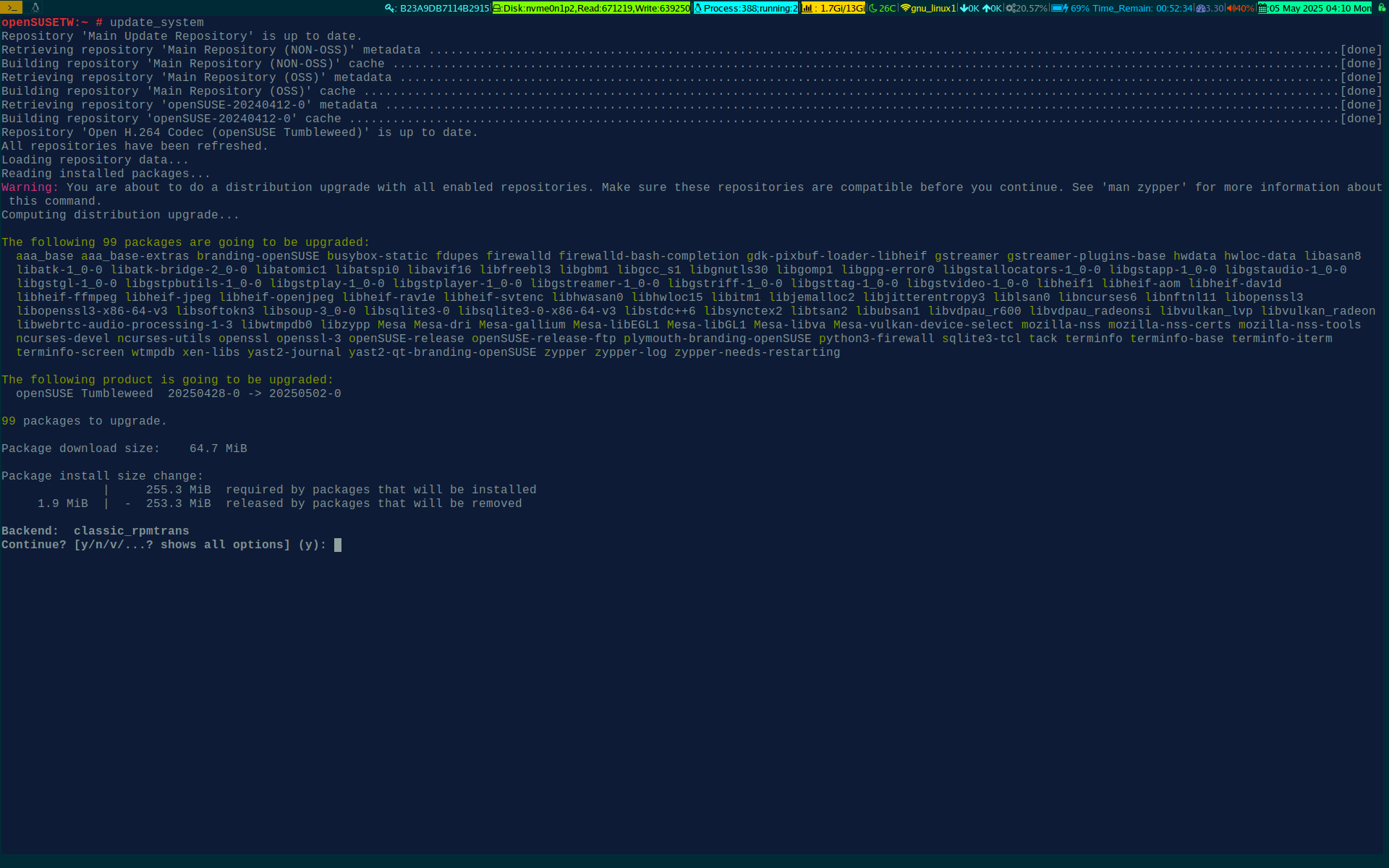This screenshot has width=1389, height=868.
Task: Click 'Computing distribution upgrade...' line
Action: point(120,215)
